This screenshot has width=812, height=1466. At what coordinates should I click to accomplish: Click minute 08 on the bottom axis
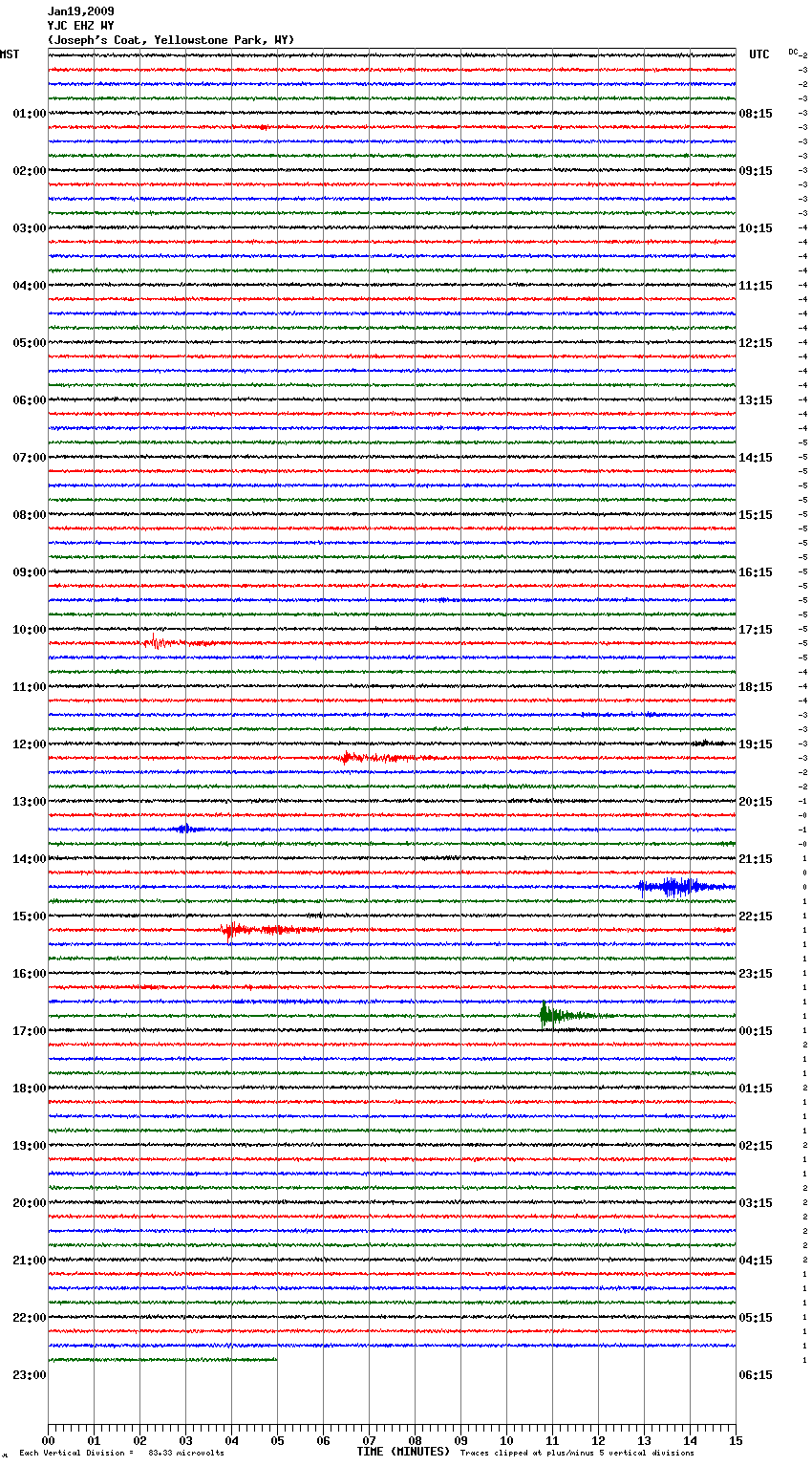[415, 1440]
